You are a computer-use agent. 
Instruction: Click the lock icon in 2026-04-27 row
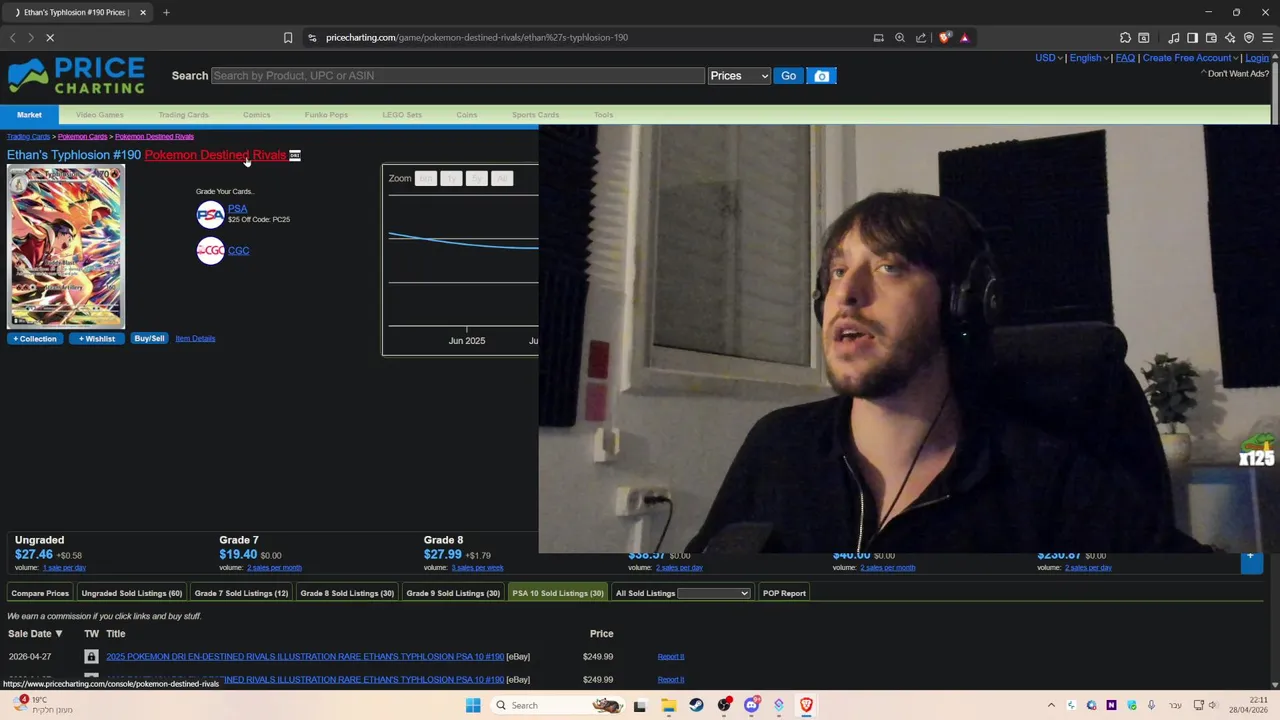(x=91, y=657)
